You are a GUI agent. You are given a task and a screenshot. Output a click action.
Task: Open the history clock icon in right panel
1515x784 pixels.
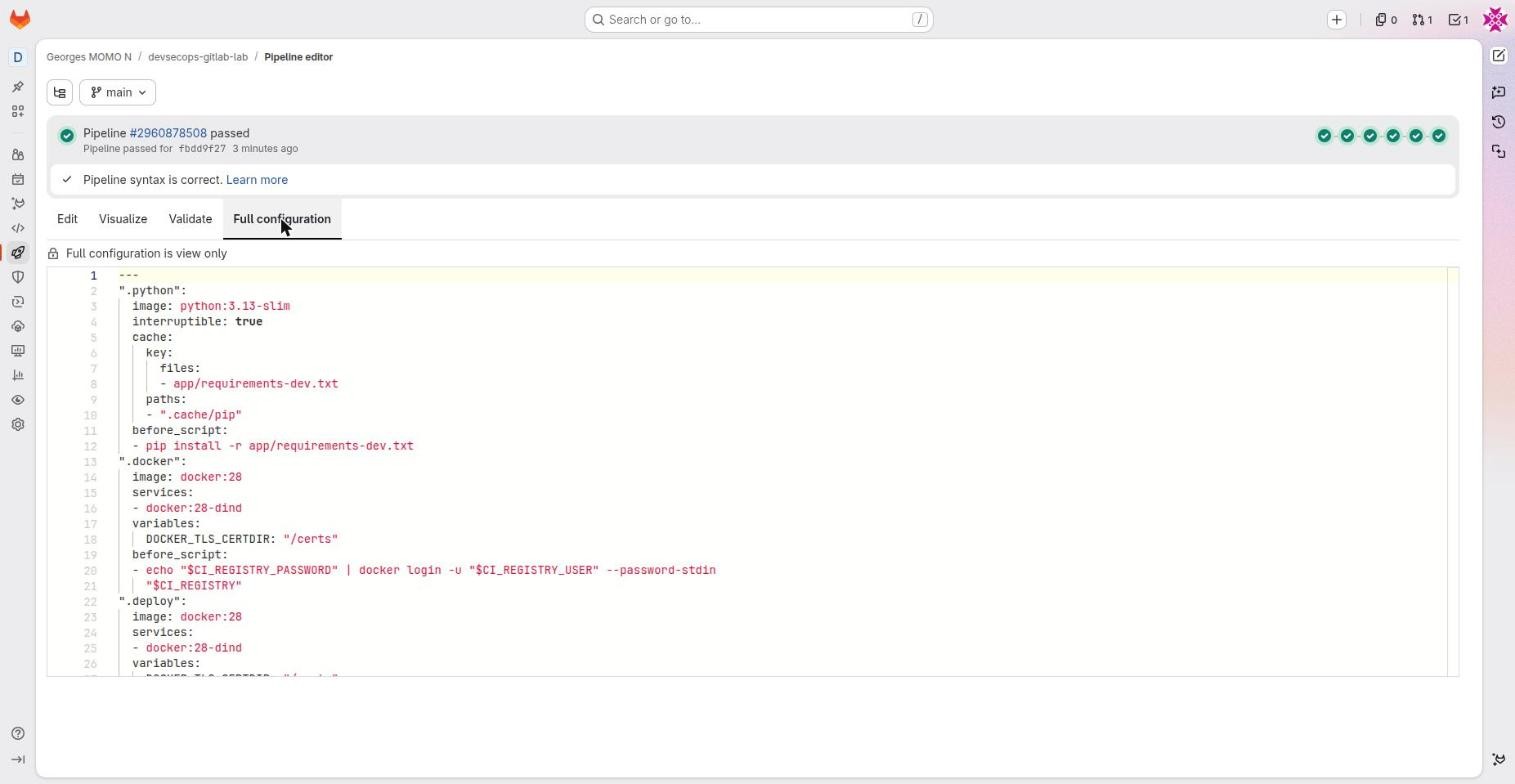click(1498, 122)
